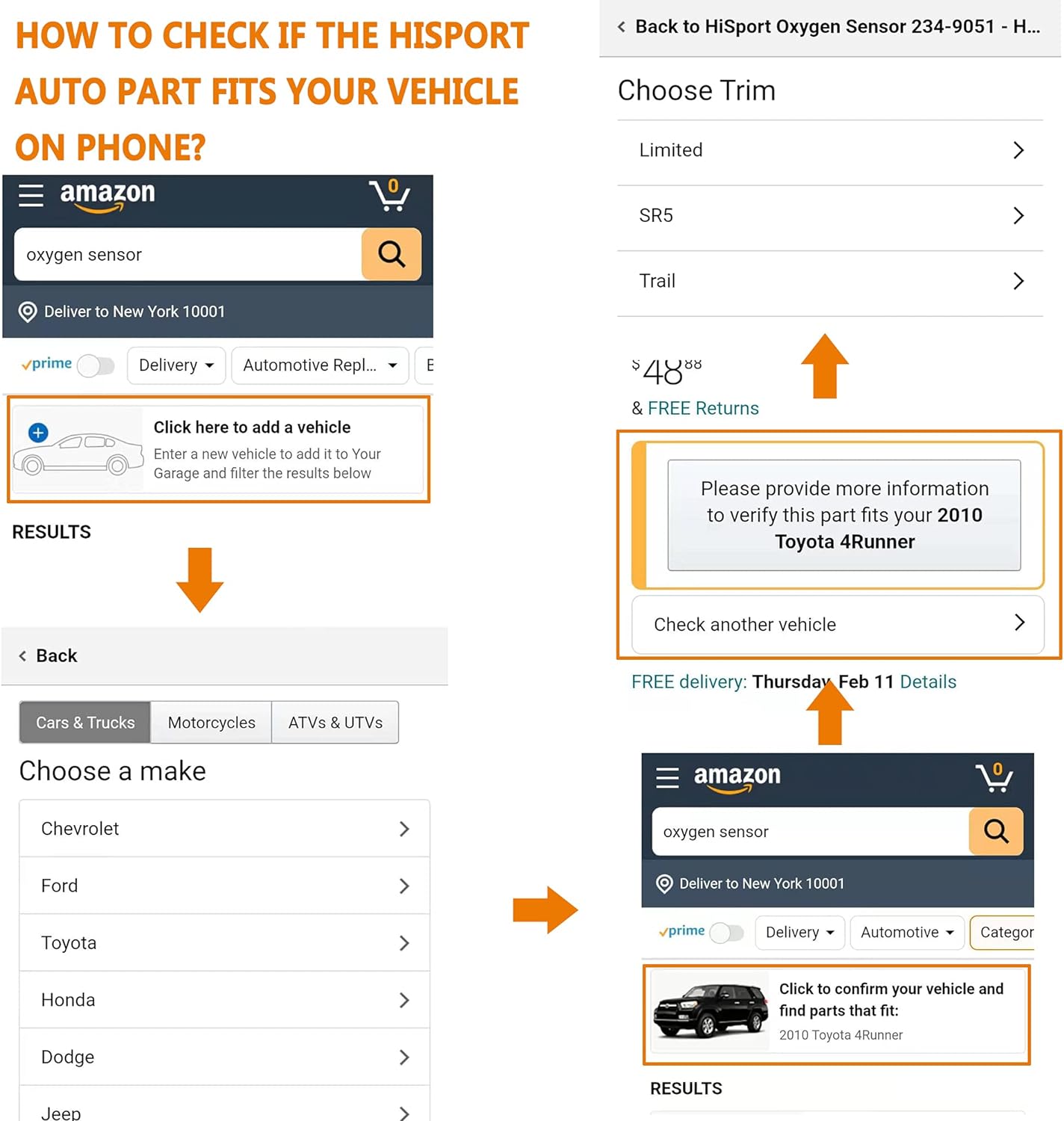Tap the location pin in top-left delivery bar
Image resolution: width=1064 pixels, height=1121 pixels.
[x=28, y=312]
